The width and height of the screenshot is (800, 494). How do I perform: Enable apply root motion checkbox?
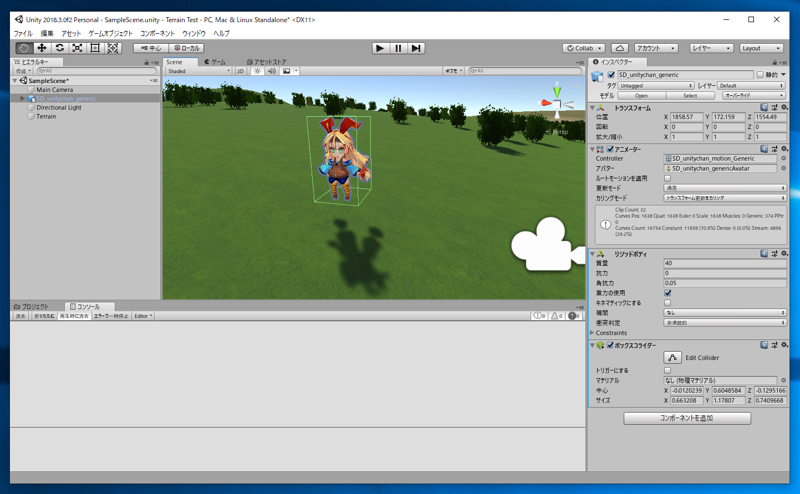tap(667, 178)
